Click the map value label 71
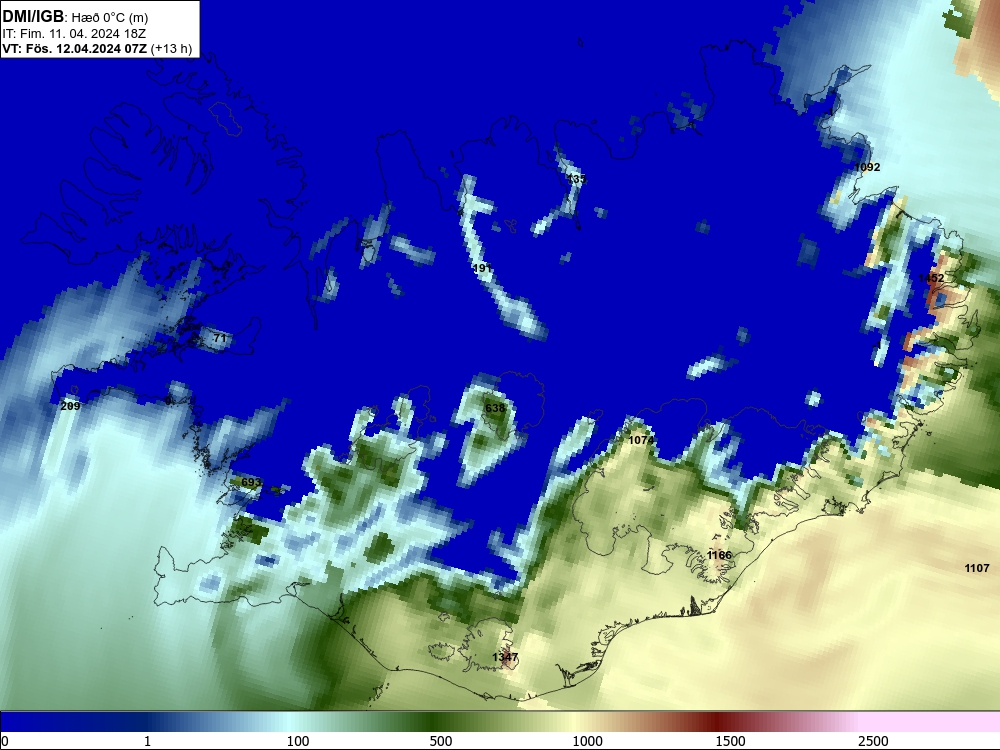Screen dimensions: 1000x750 tap(219, 338)
